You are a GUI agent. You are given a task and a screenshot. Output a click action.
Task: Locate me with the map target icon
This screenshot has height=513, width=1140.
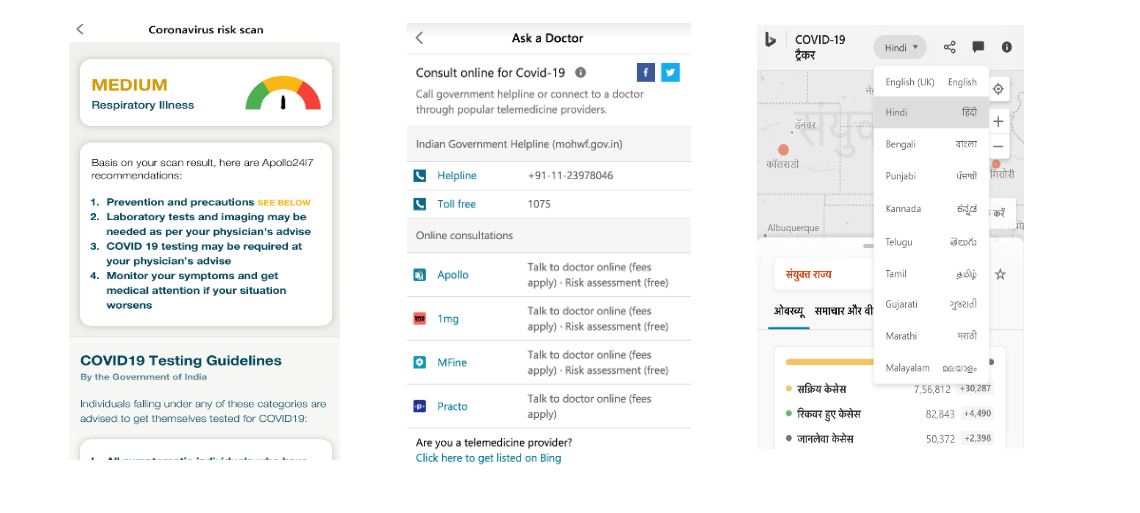[x=999, y=89]
